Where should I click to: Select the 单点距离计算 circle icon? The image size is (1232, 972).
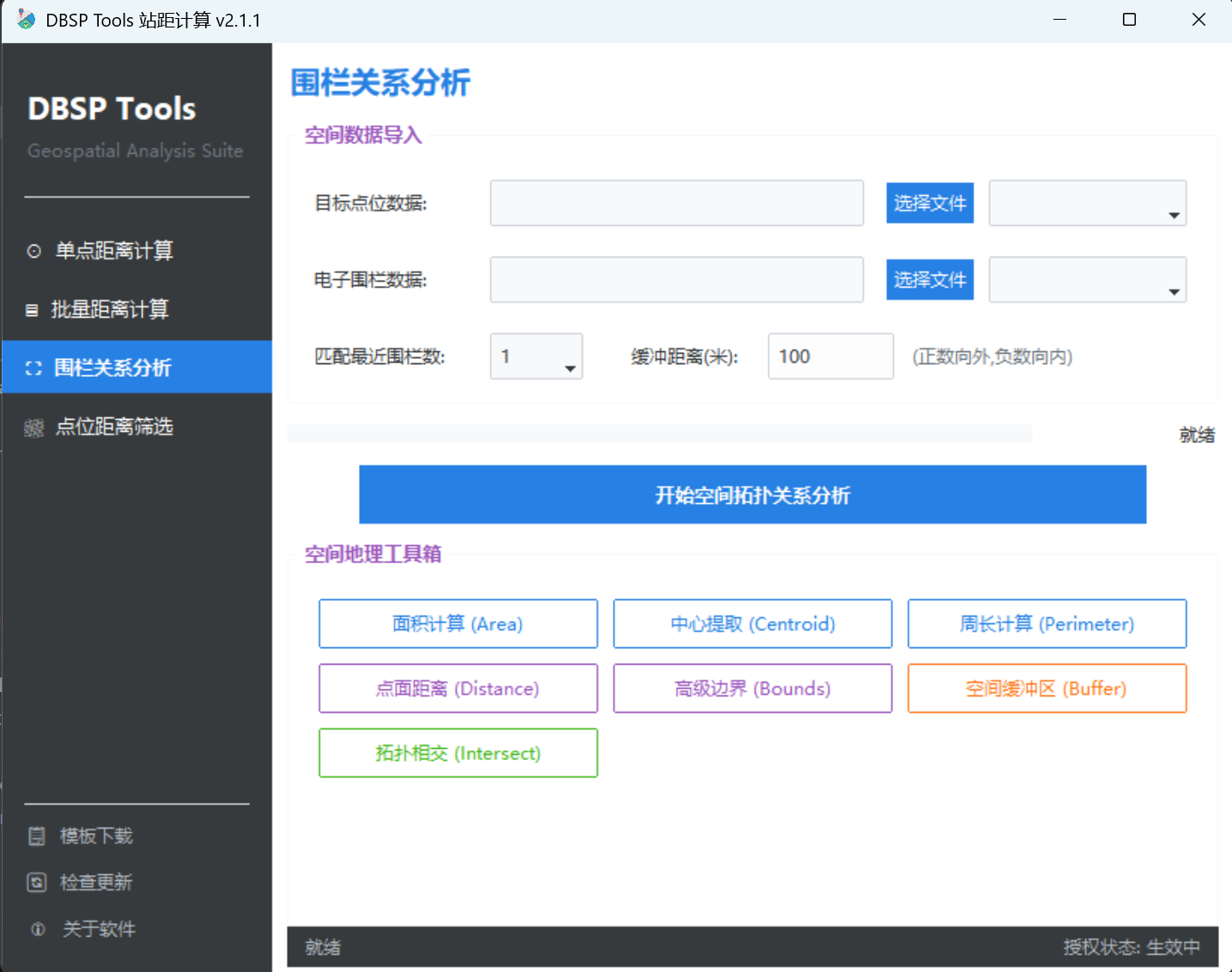(34, 251)
